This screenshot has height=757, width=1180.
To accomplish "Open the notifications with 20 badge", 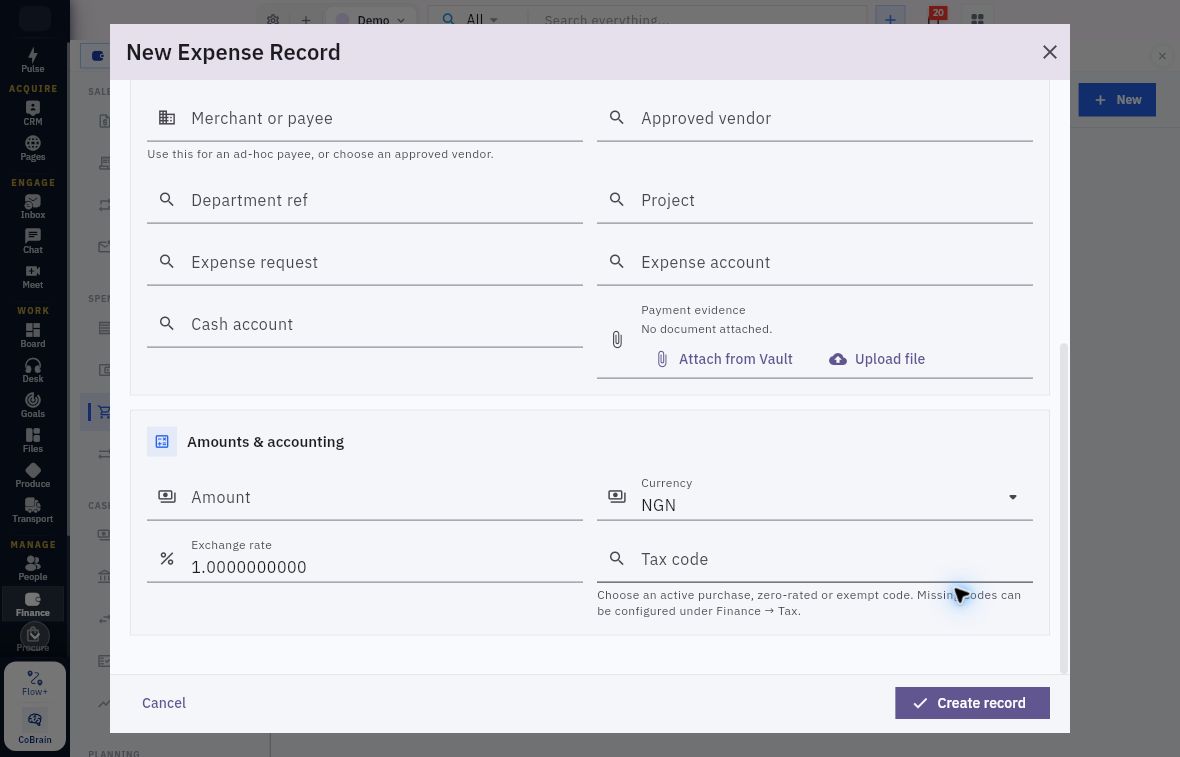I will (x=935, y=18).
